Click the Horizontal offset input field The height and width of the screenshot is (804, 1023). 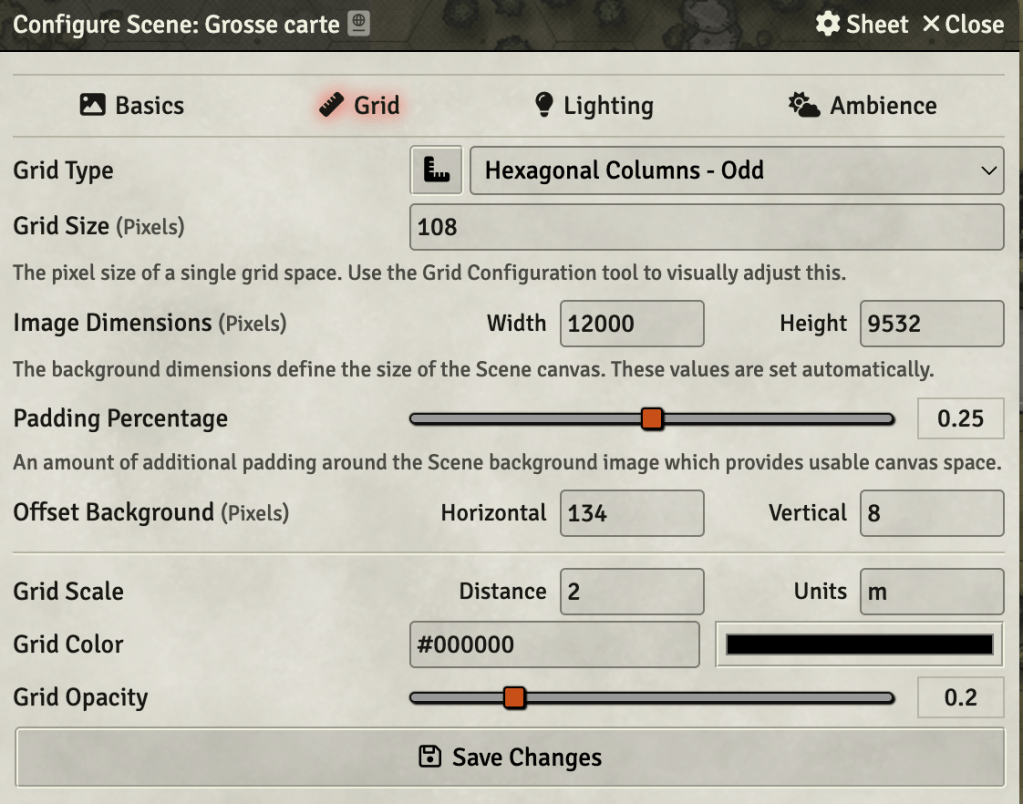632,513
